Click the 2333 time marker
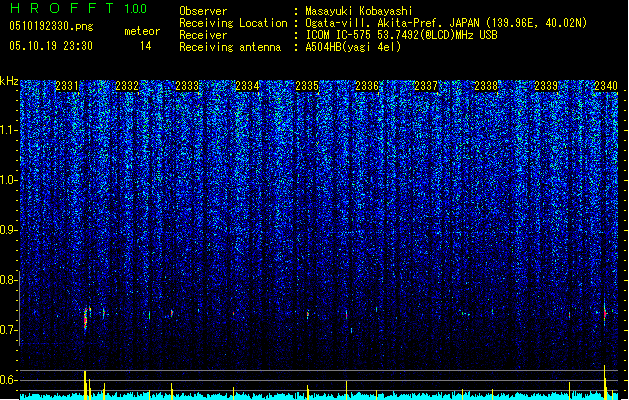The width and height of the screenshot is (629, 400). point(187,86)
